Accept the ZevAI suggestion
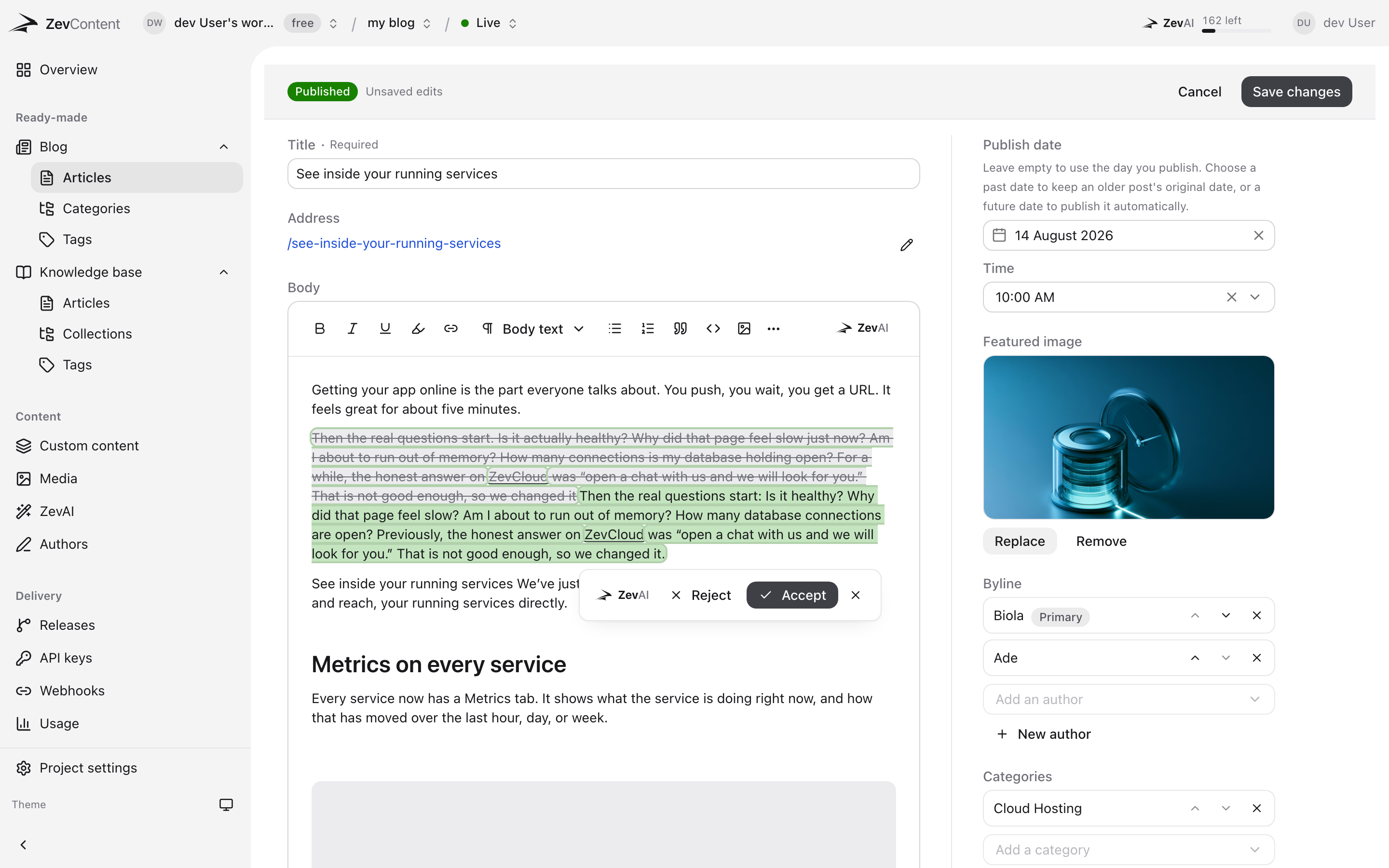The height and width of the screenshot is (868, 1389). pos(791,596)
